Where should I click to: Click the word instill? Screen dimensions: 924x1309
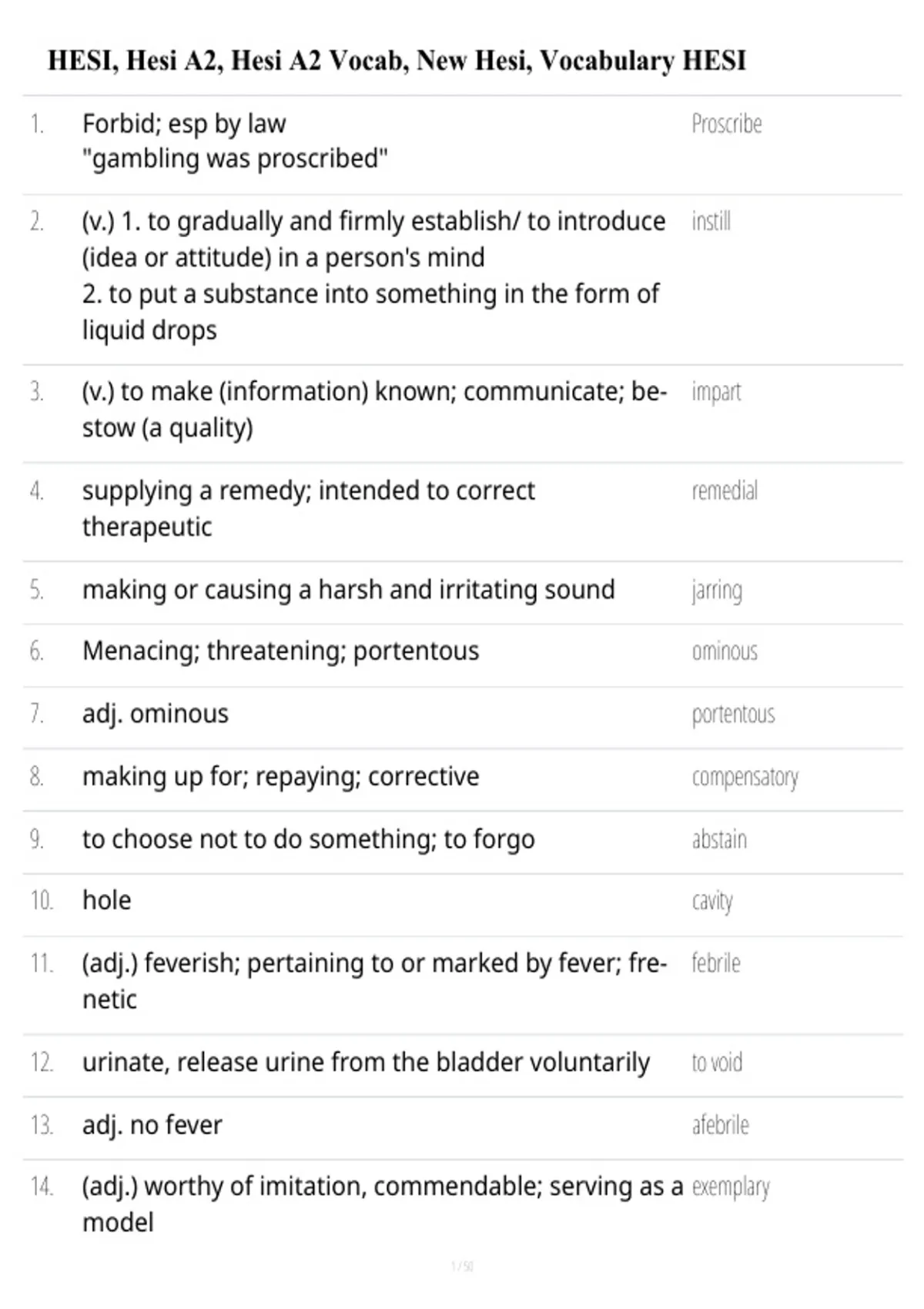(711, 222)
